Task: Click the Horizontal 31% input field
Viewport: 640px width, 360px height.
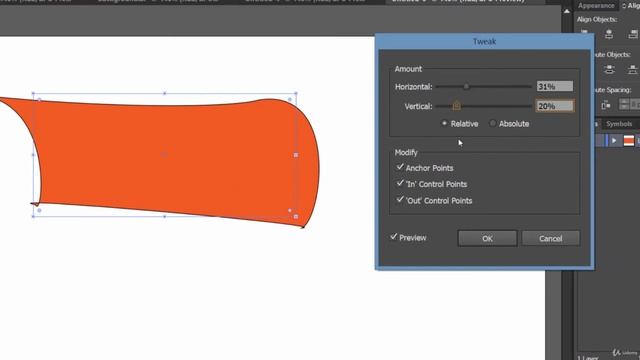Action: pos(555,87)
